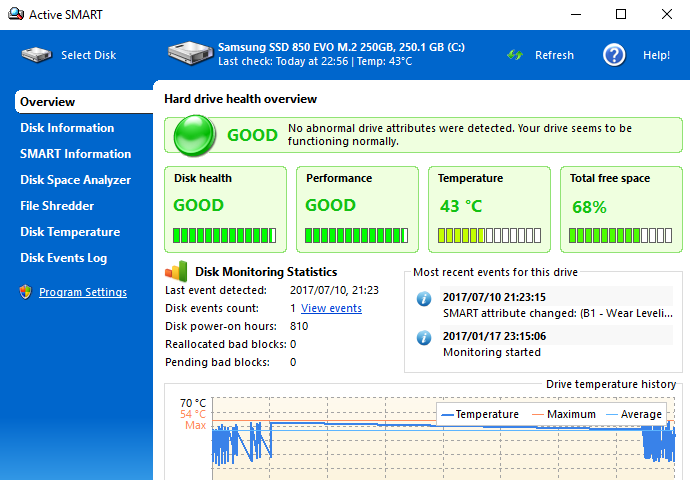Click the Active SMART title bar icon
690x480 pixels.
[16, 14]
